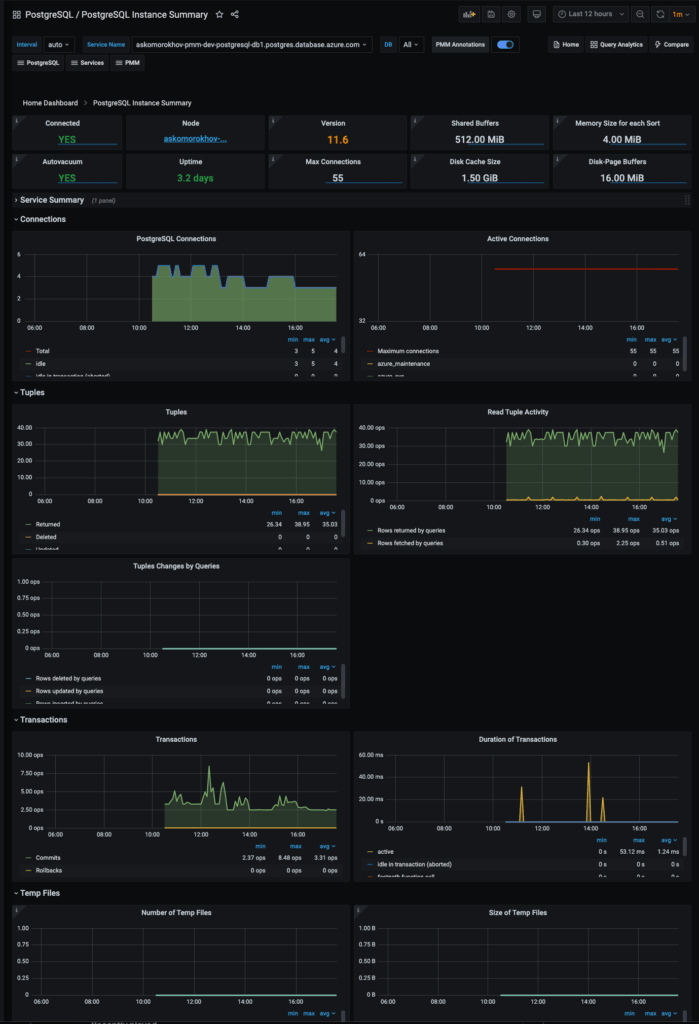The width and height of the screenshot is (699, 1024).
Task: Open the Service Name dropdown
Action: click(x=251, y=45)
